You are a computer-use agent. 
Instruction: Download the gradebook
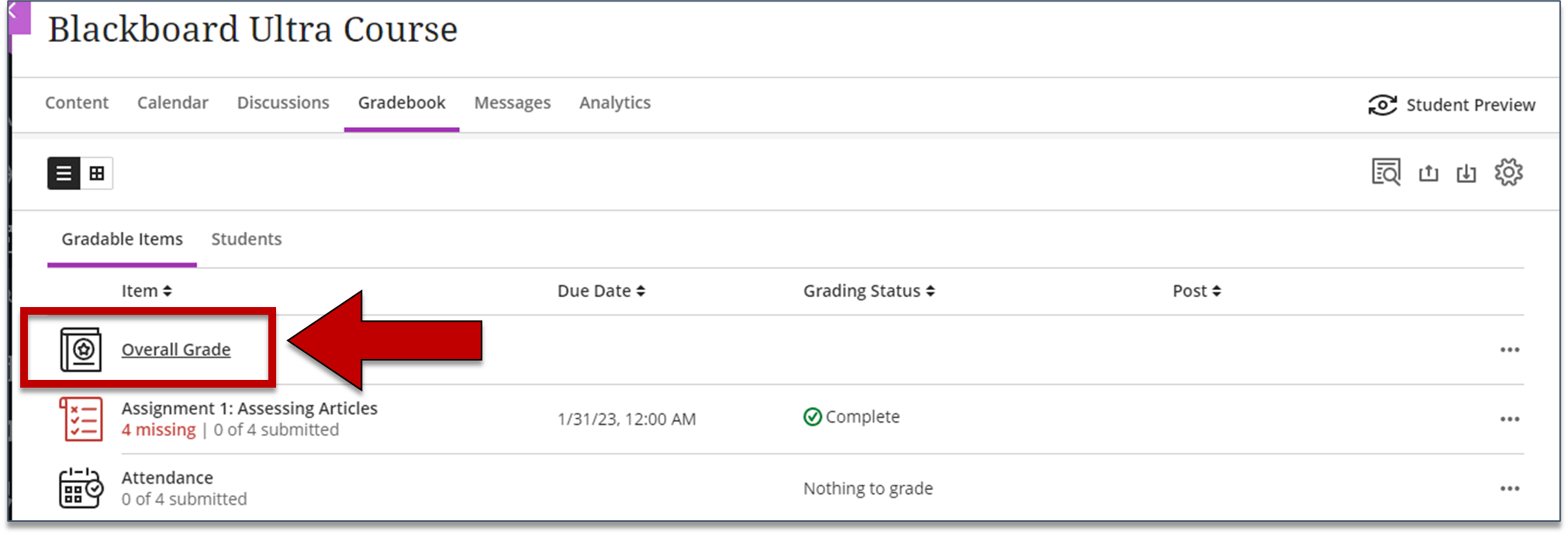[x=1467, y=172]
